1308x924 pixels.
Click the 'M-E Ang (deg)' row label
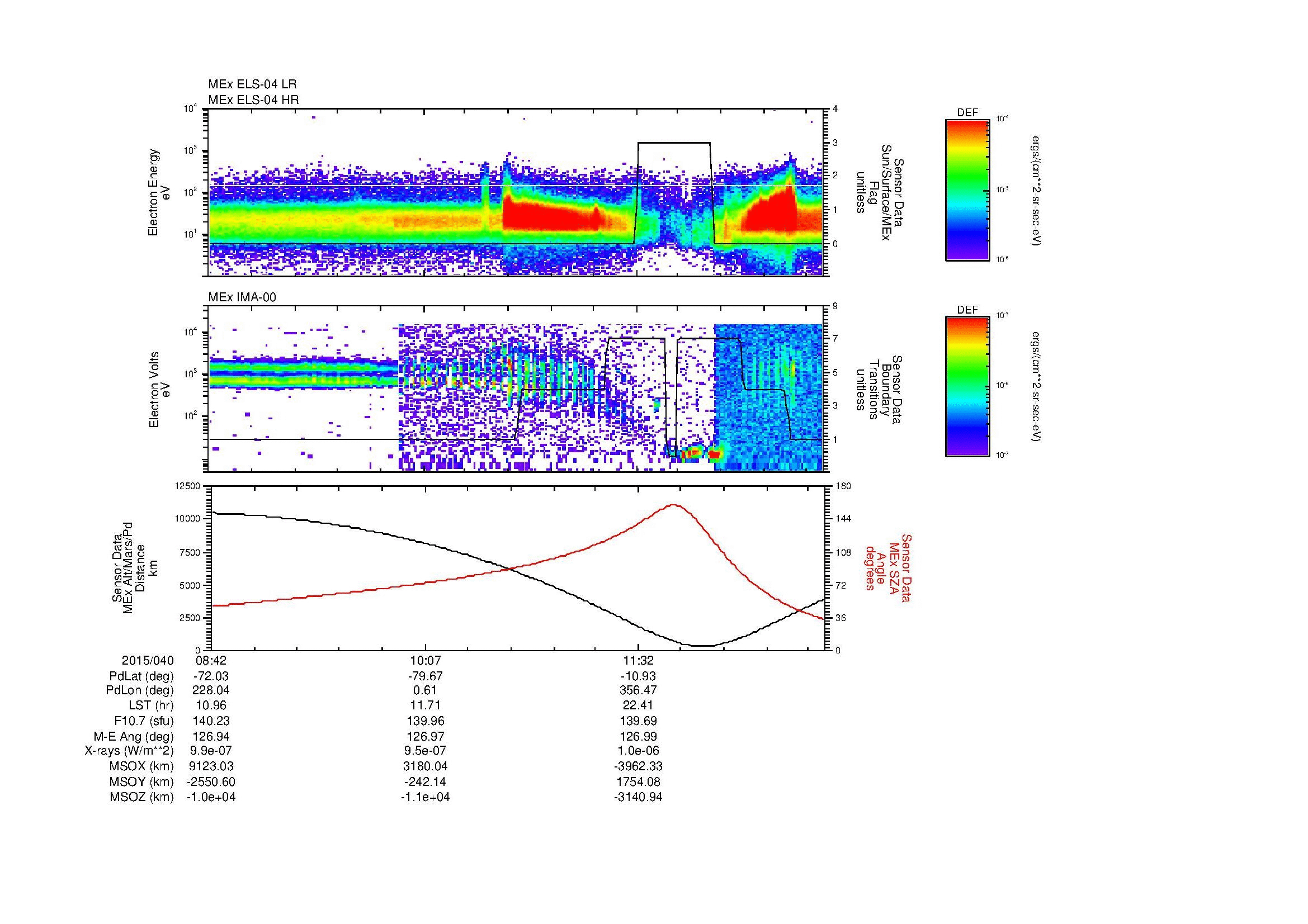click(134, 736)
